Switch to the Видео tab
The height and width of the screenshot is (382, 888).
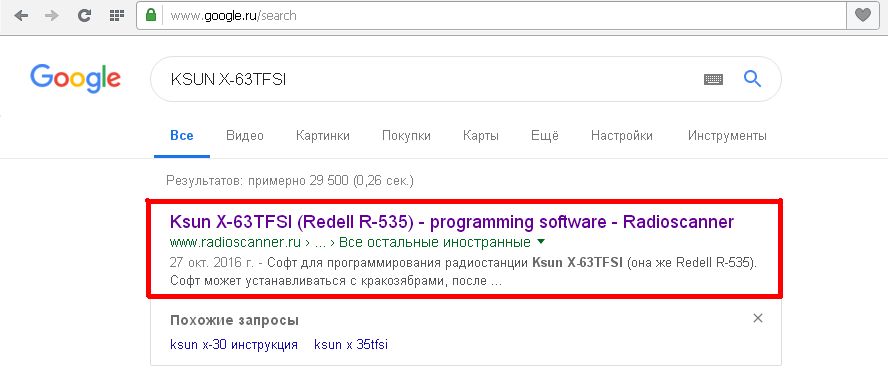coord(245,136)
